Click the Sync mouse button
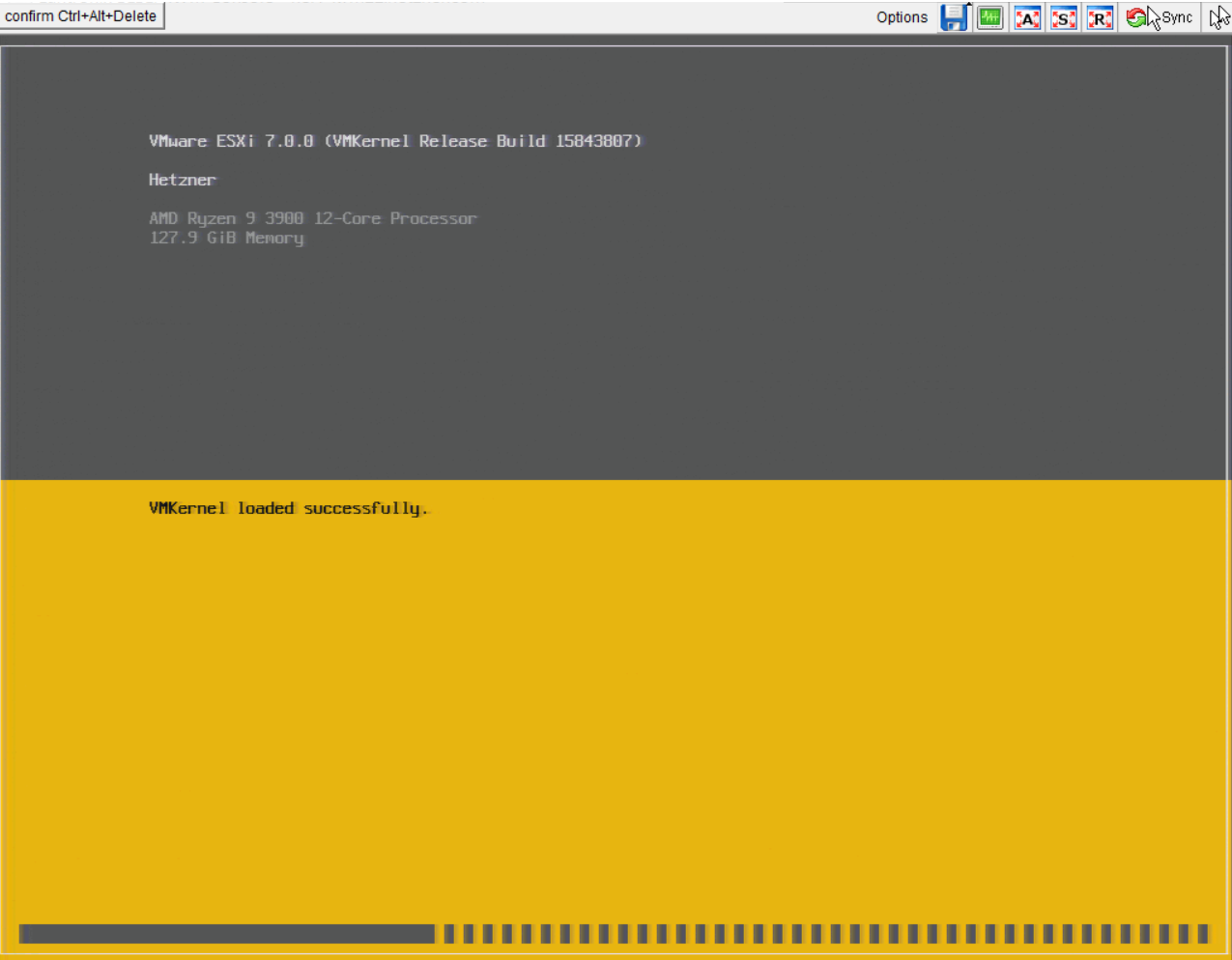 pyautogui.click(x=1160, y=17)
